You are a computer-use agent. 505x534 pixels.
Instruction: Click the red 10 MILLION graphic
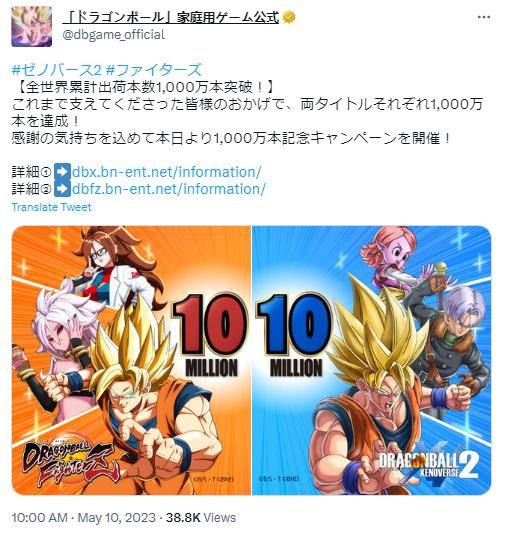coord(209,336)
